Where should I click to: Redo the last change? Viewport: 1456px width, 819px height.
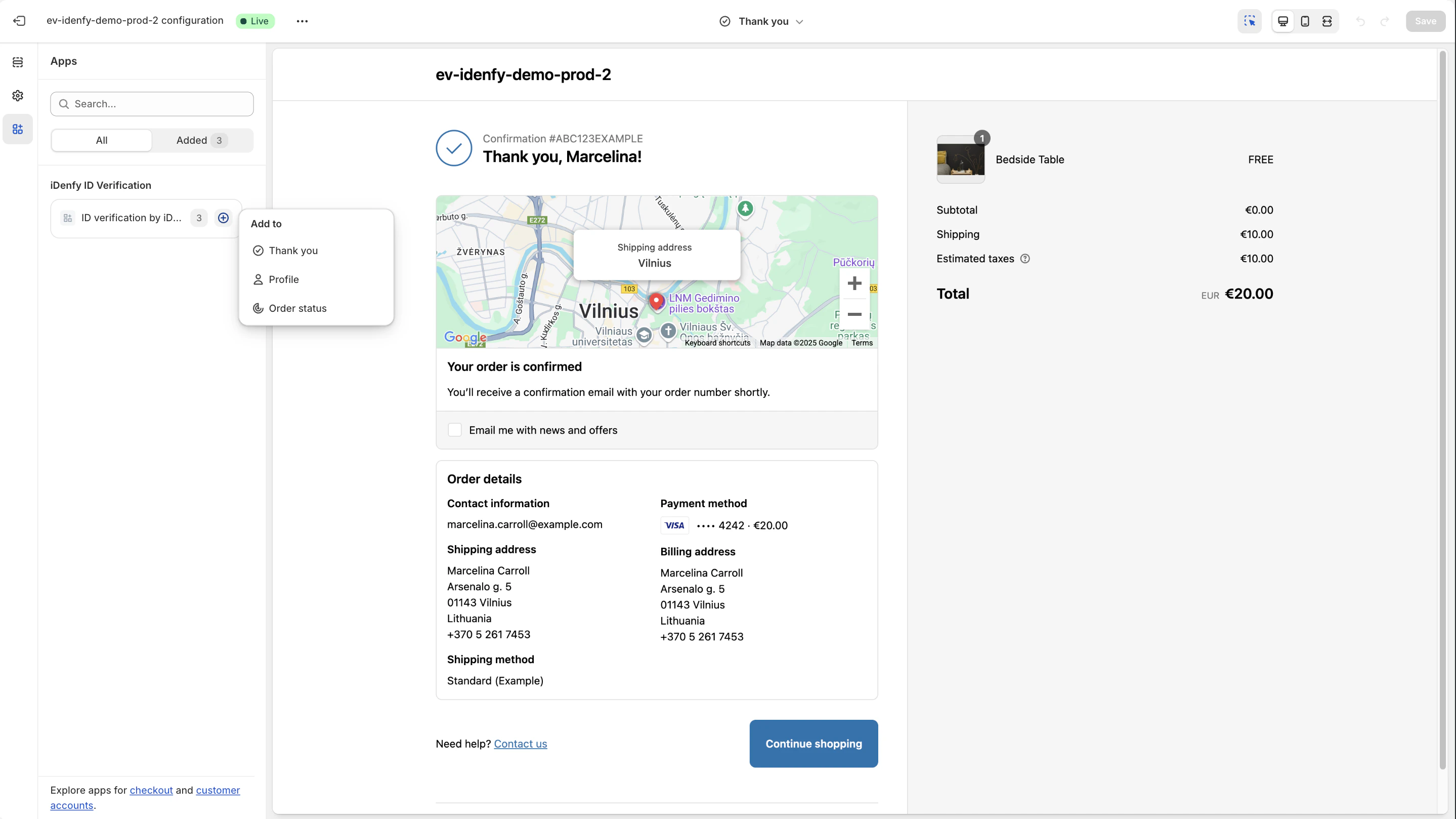pyautogui.click(x=1385, y=21)
